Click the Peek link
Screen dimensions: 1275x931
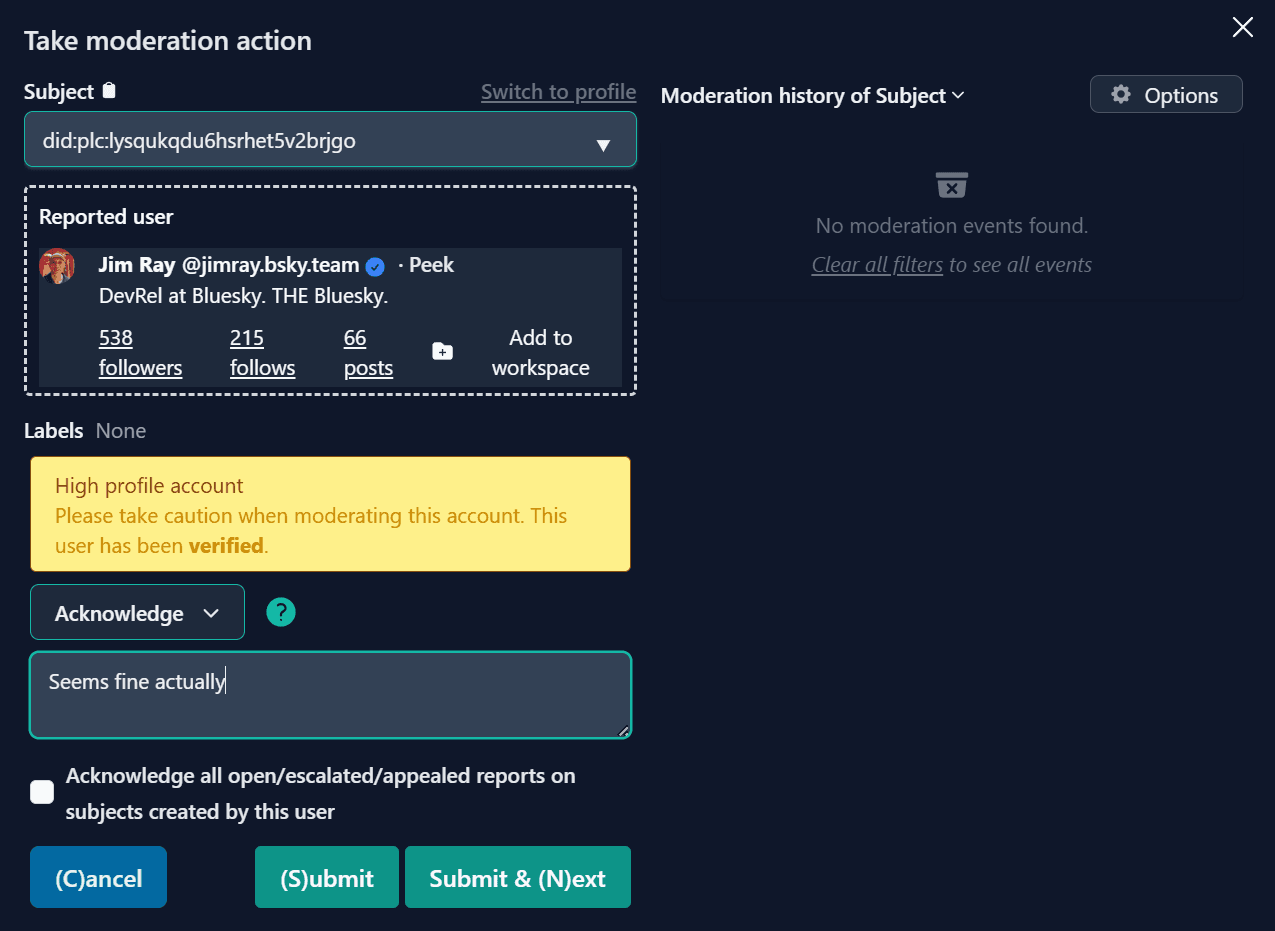point(431,265)
